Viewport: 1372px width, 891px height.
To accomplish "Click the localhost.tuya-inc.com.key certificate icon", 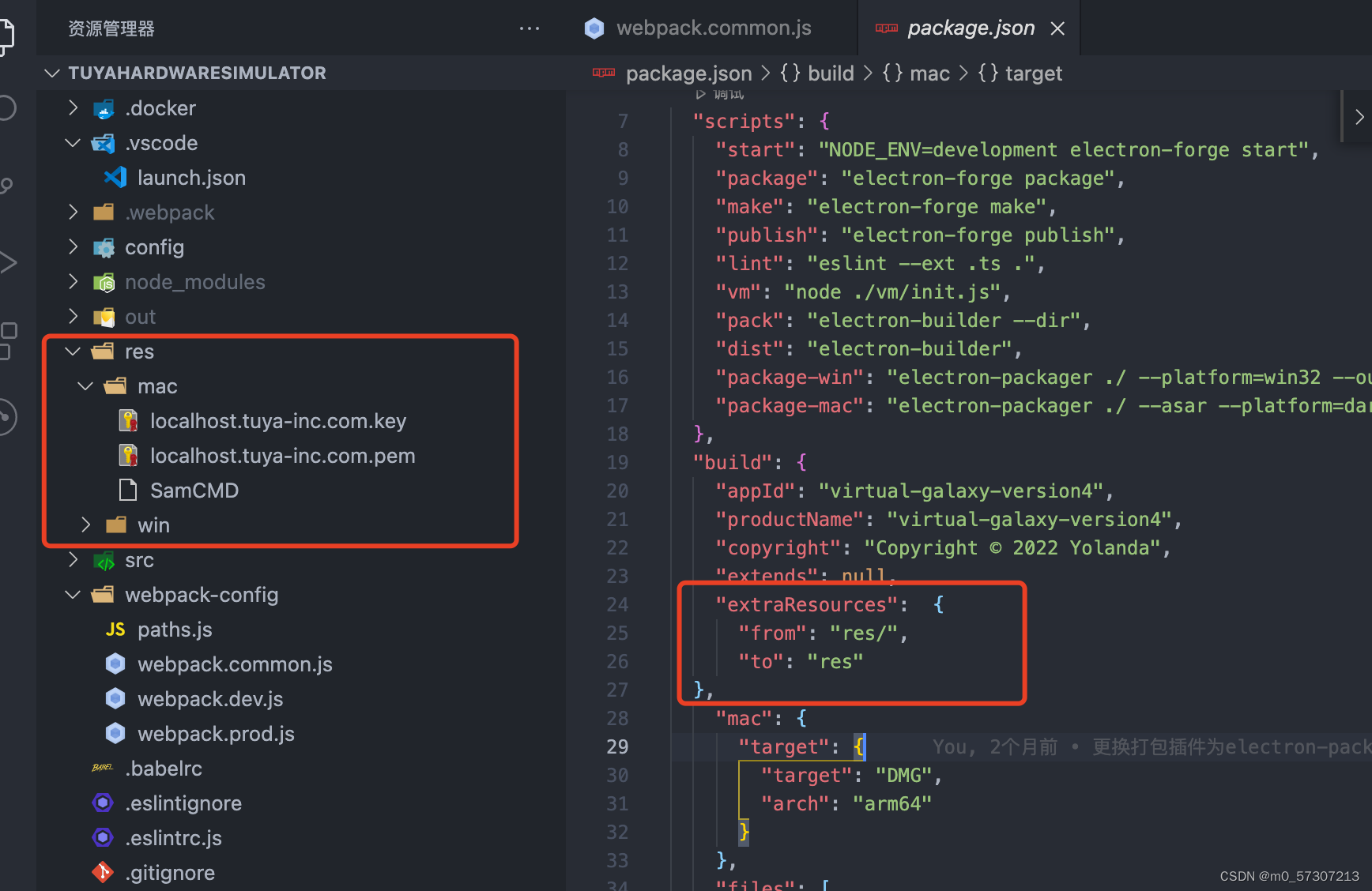I will click(128, 421).
